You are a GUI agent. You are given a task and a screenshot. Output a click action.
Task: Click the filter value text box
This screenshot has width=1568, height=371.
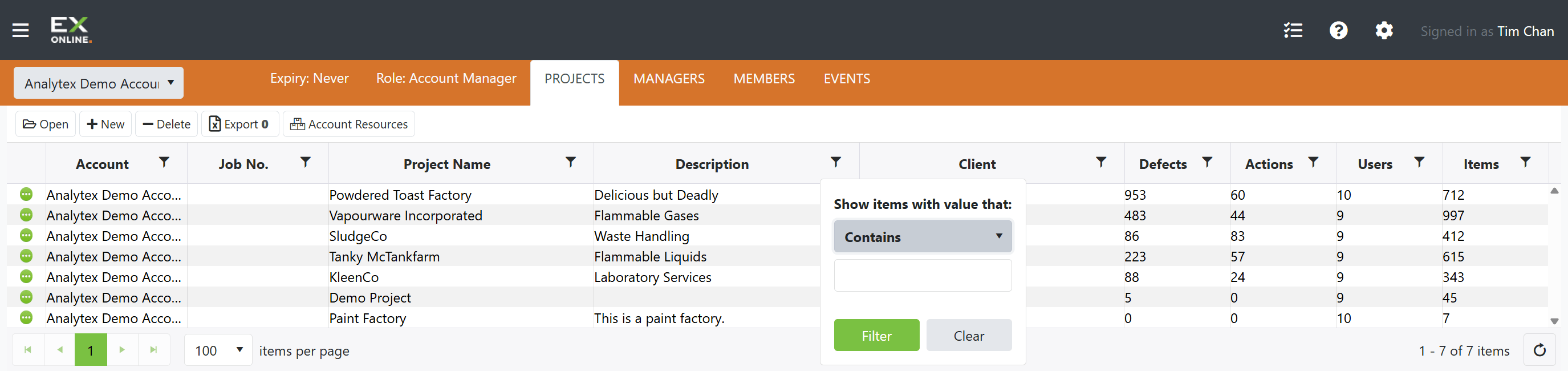point(922,275)
